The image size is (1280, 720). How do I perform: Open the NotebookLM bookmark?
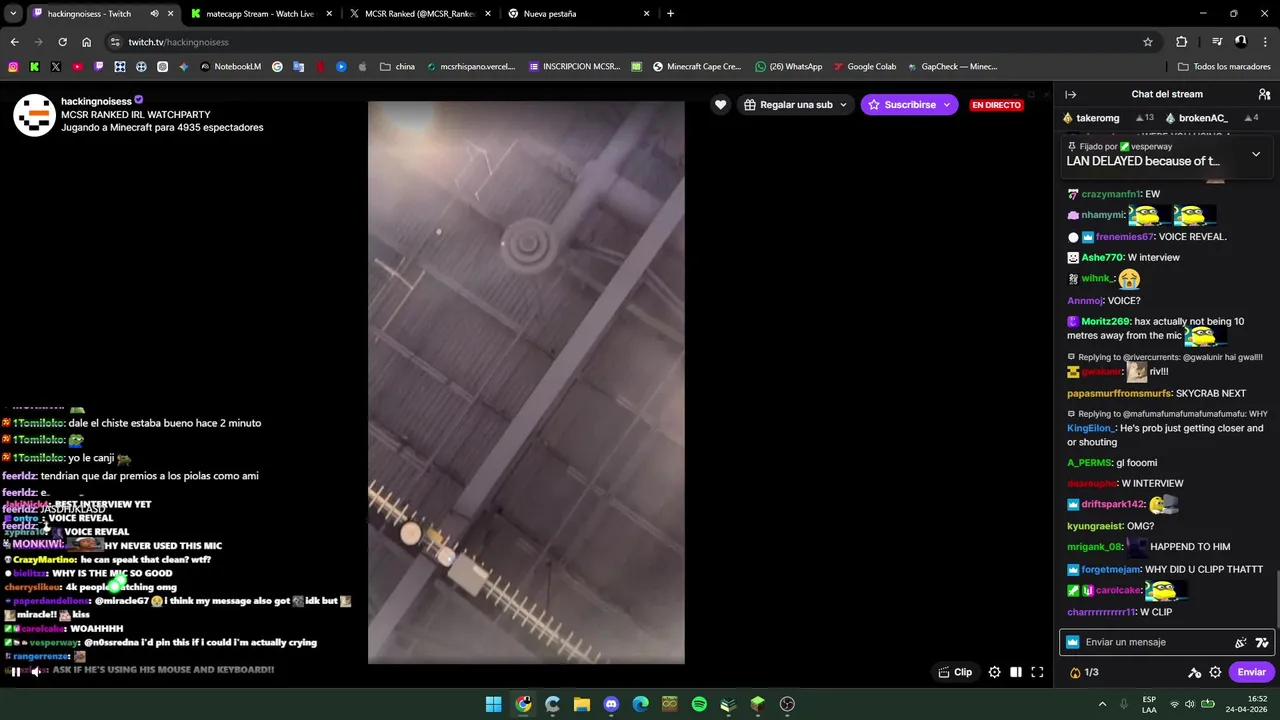(231, 67)
